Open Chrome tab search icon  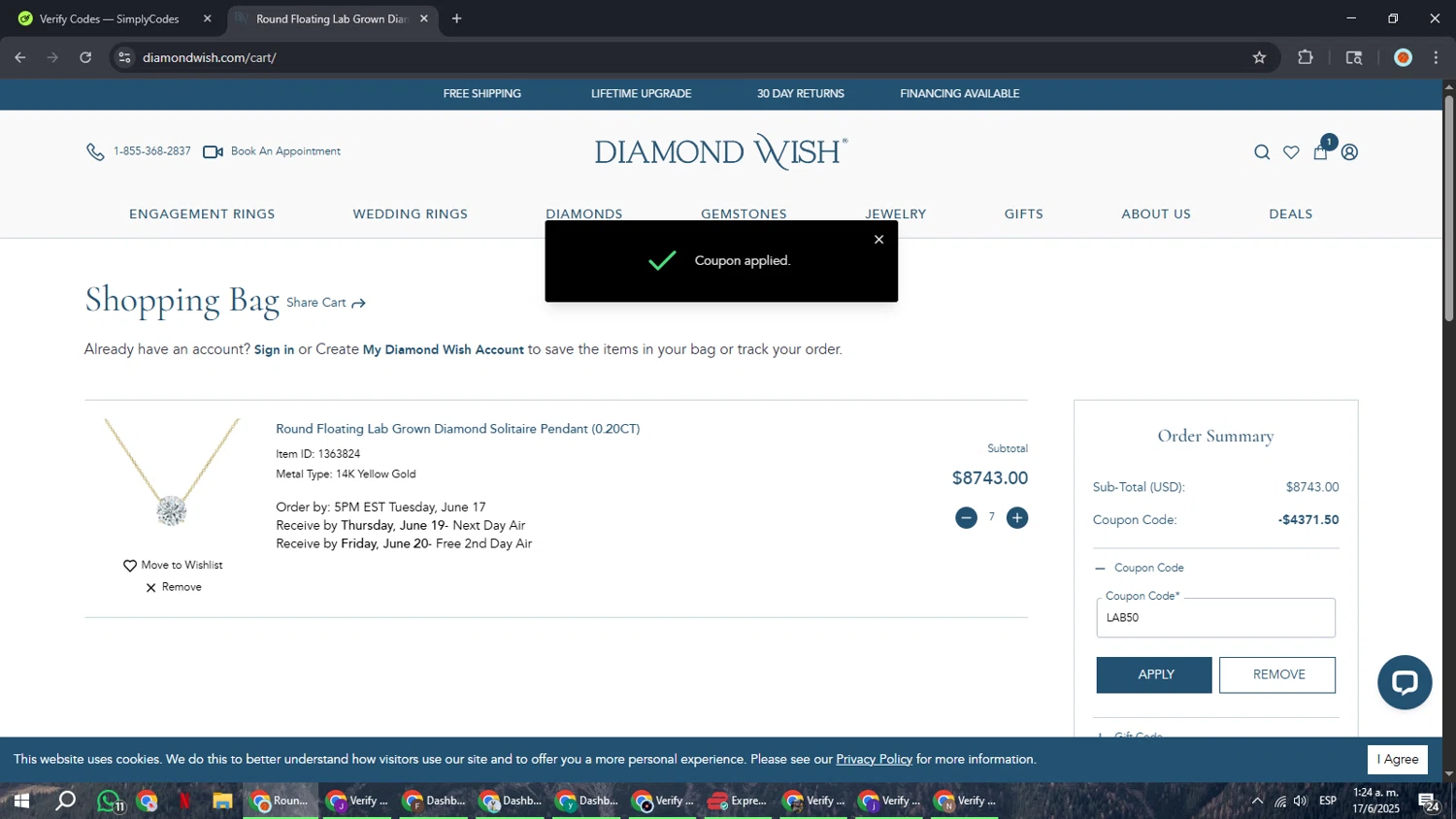point(1354,57)
